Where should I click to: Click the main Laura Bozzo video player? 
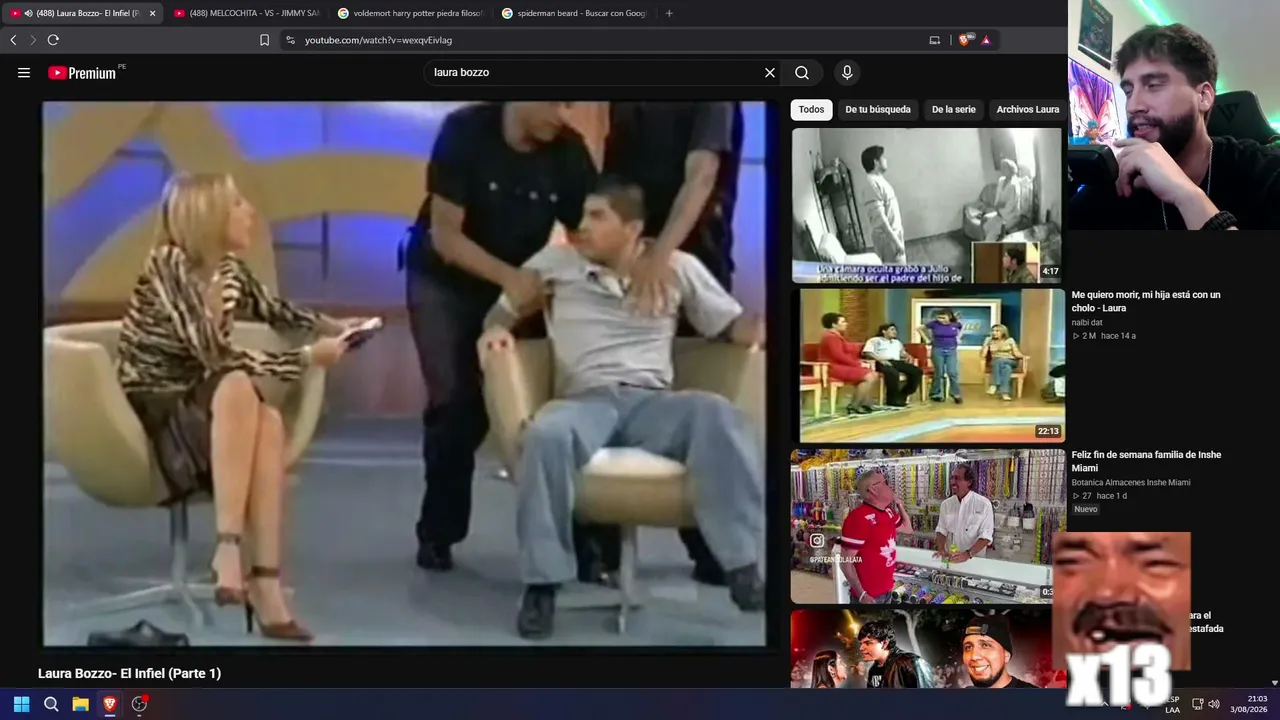(404, 374)
